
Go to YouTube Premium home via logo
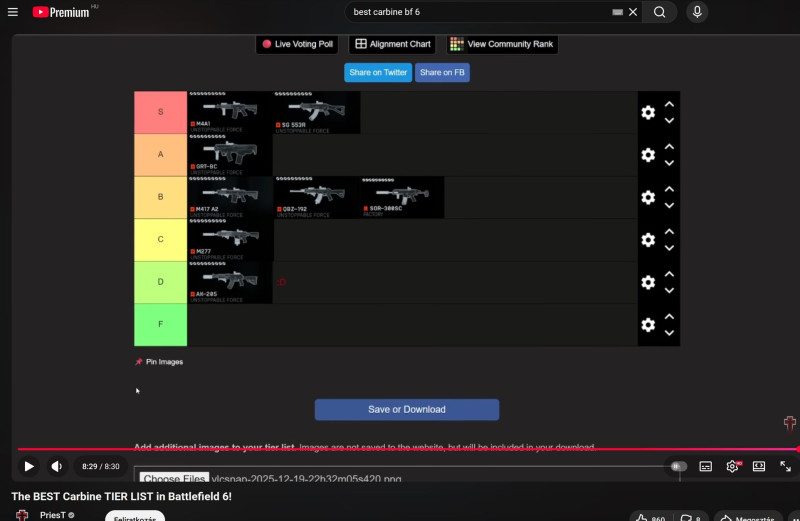click(61, 12)
